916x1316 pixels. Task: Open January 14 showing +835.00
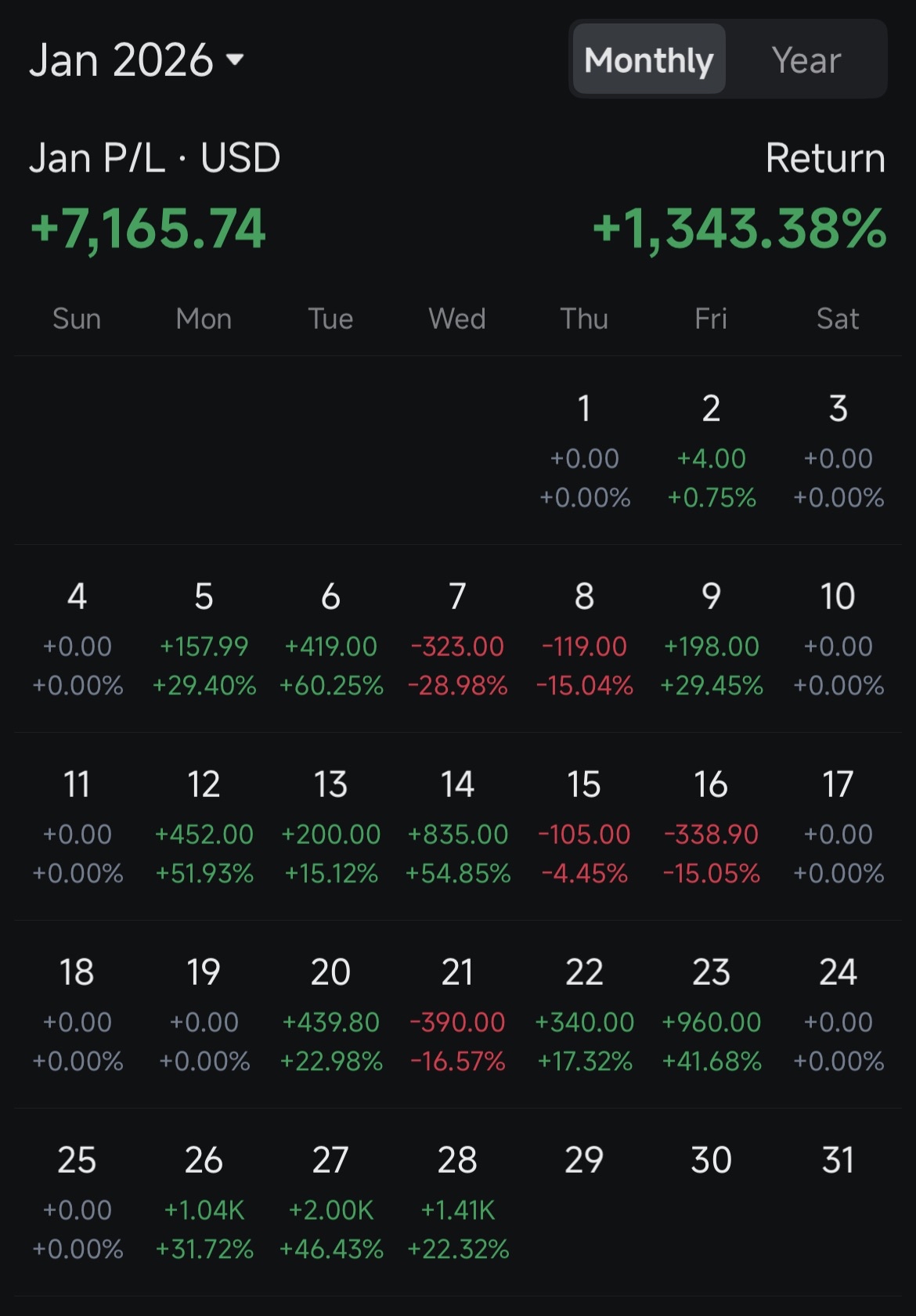(457, 827)
